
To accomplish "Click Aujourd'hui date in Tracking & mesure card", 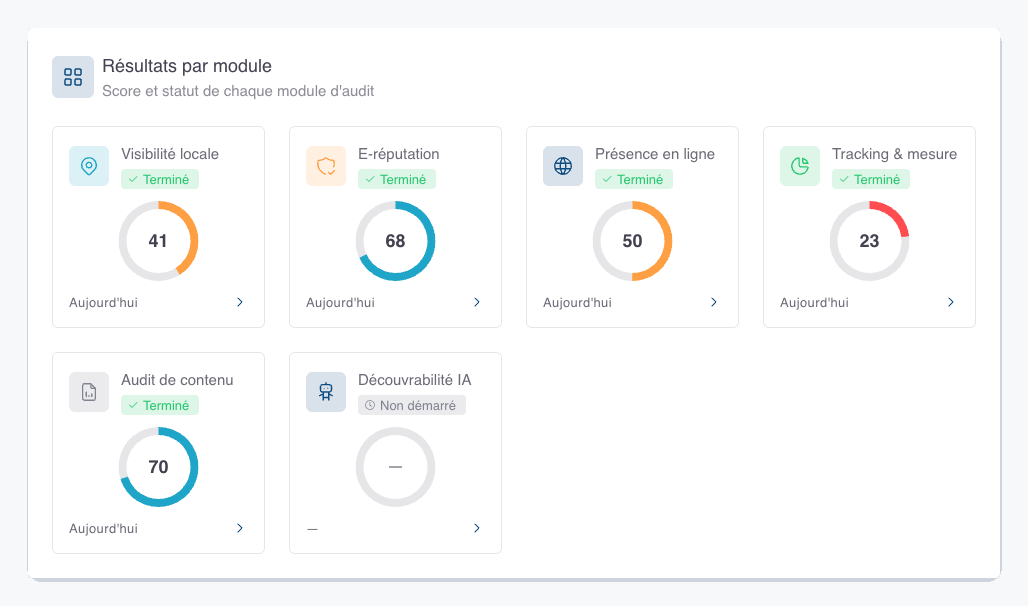I will (814, 302).
